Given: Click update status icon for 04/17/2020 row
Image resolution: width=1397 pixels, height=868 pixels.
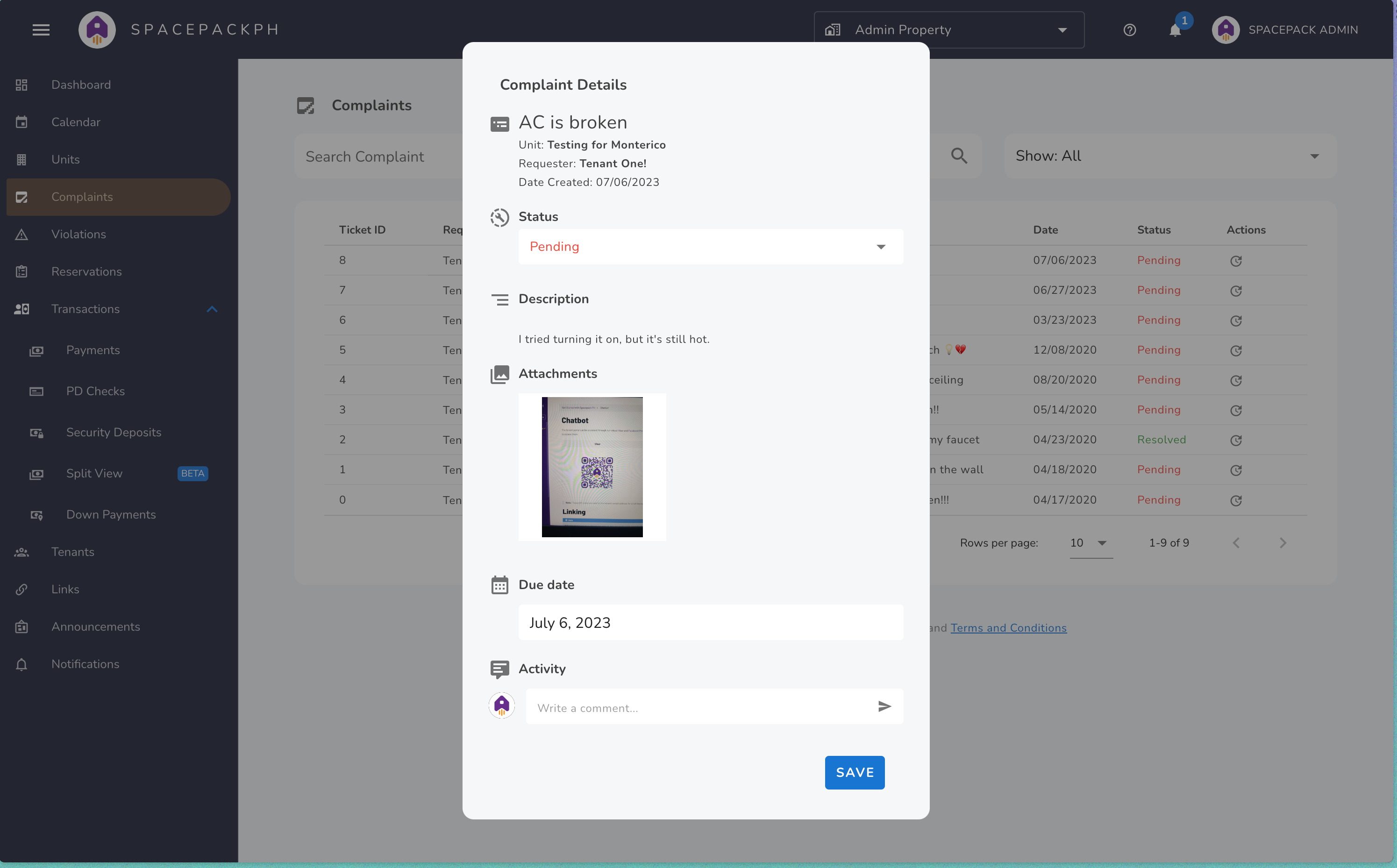Looking at the screenshot, I should tap(1236, 501).
